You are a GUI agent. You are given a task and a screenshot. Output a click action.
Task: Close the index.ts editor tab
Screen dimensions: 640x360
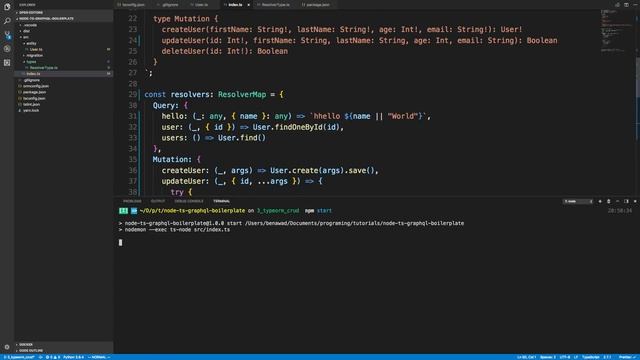click(248, 5)
